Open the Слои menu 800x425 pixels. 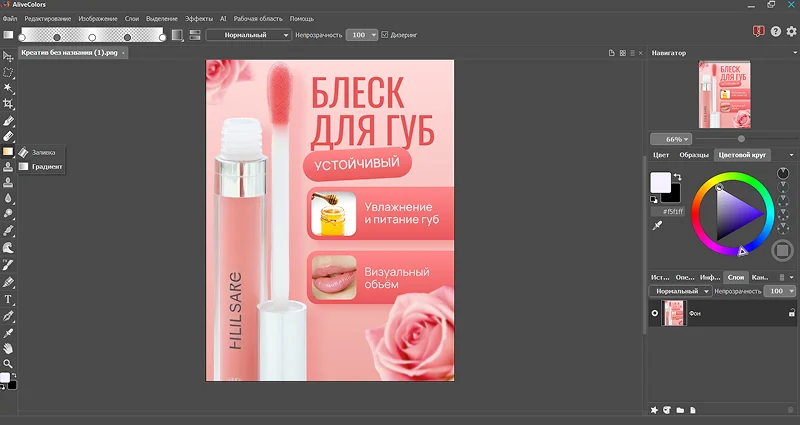132,18
